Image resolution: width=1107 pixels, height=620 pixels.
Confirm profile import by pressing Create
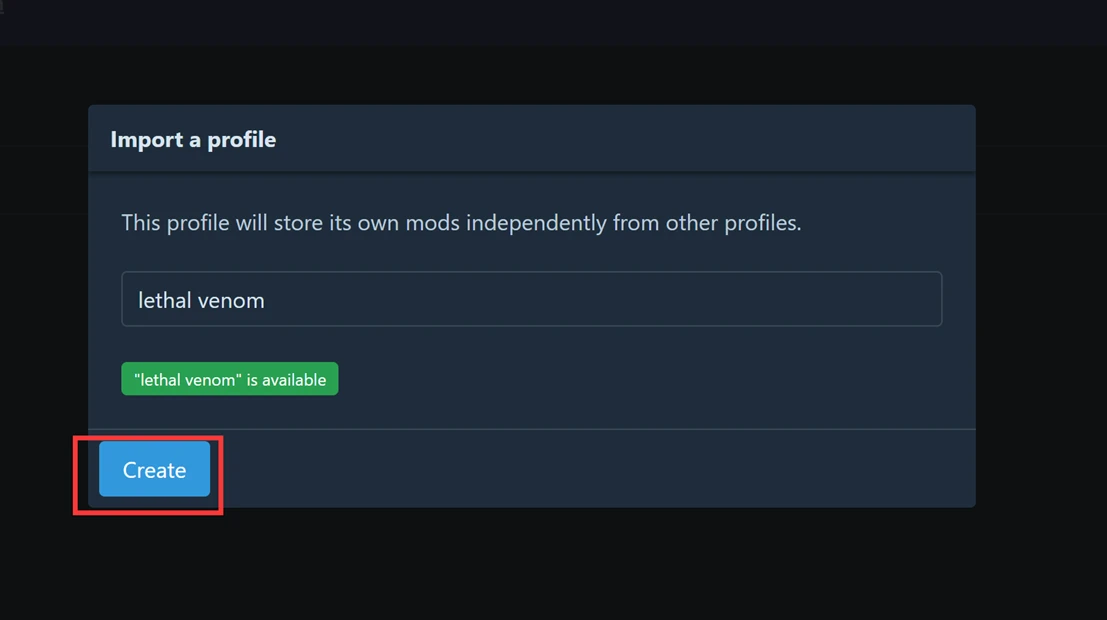pyautogui.click(x=154, y=470)
